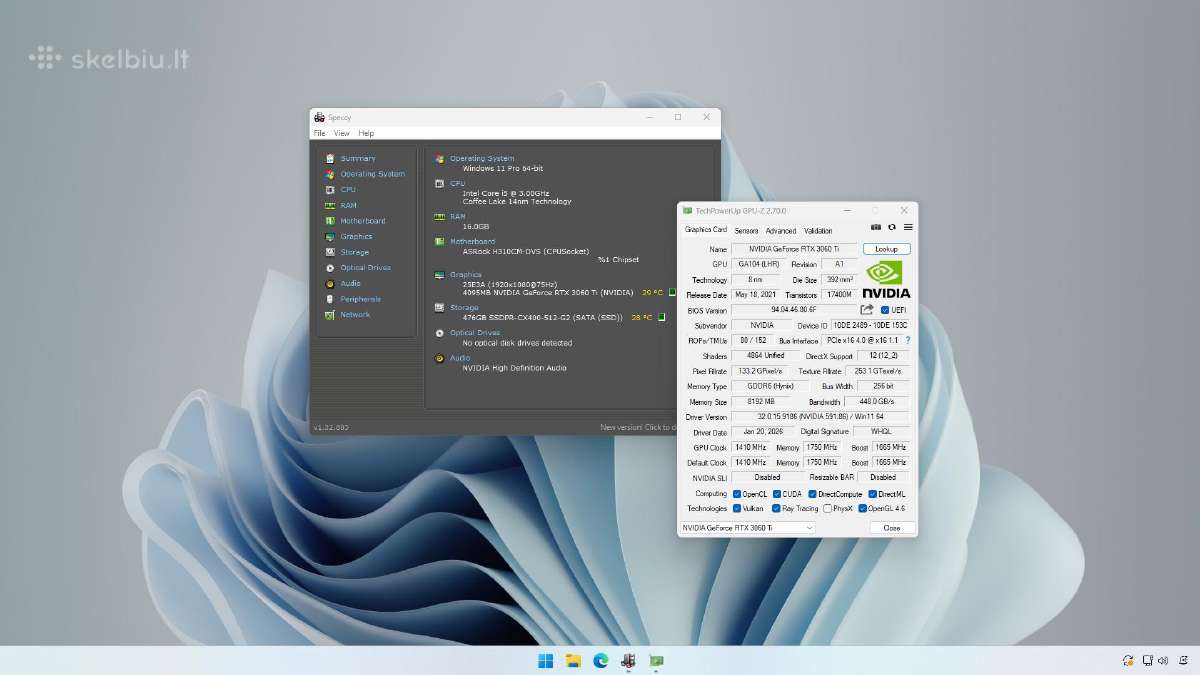Toggle Ray Tracing checkbox
Image resolution: width=1200 pixels, height=675 pixels.
point(776,508)
